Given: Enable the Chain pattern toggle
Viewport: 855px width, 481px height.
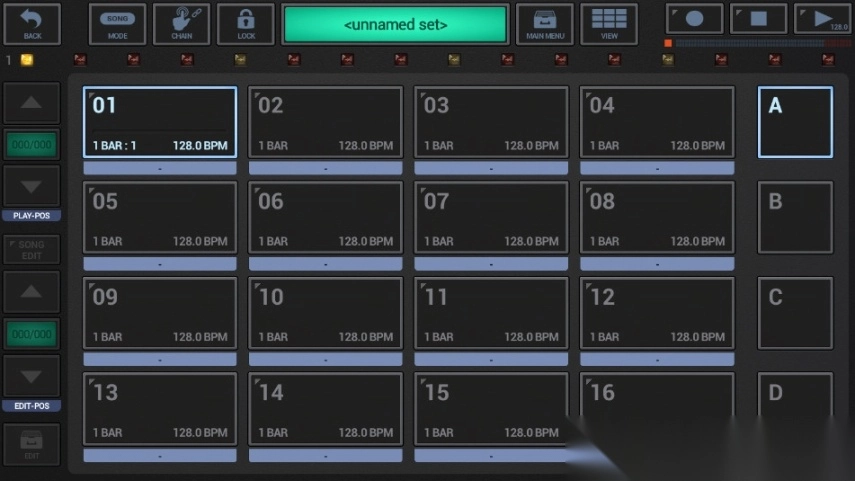Looking at the screenshot, I should coord(181,23).
